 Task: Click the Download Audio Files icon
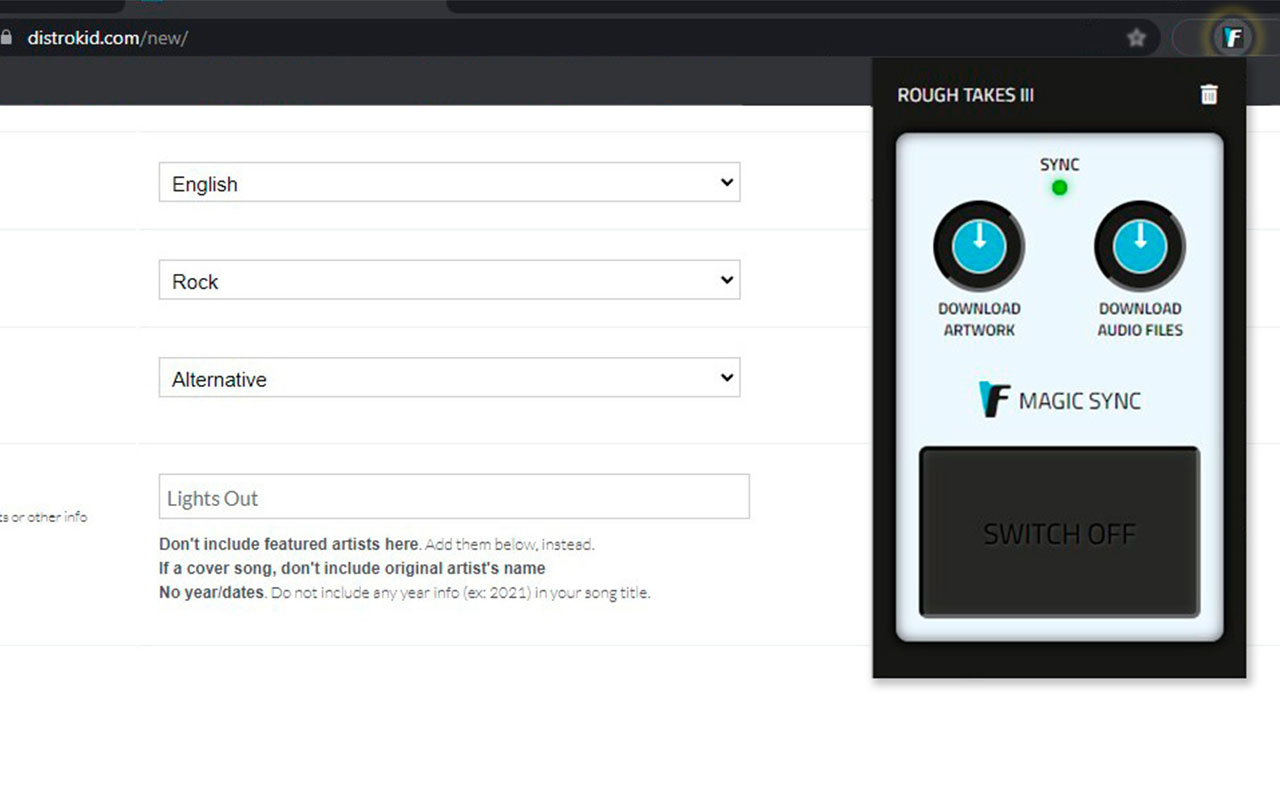pyautogui.click(x=1139, y=245)
